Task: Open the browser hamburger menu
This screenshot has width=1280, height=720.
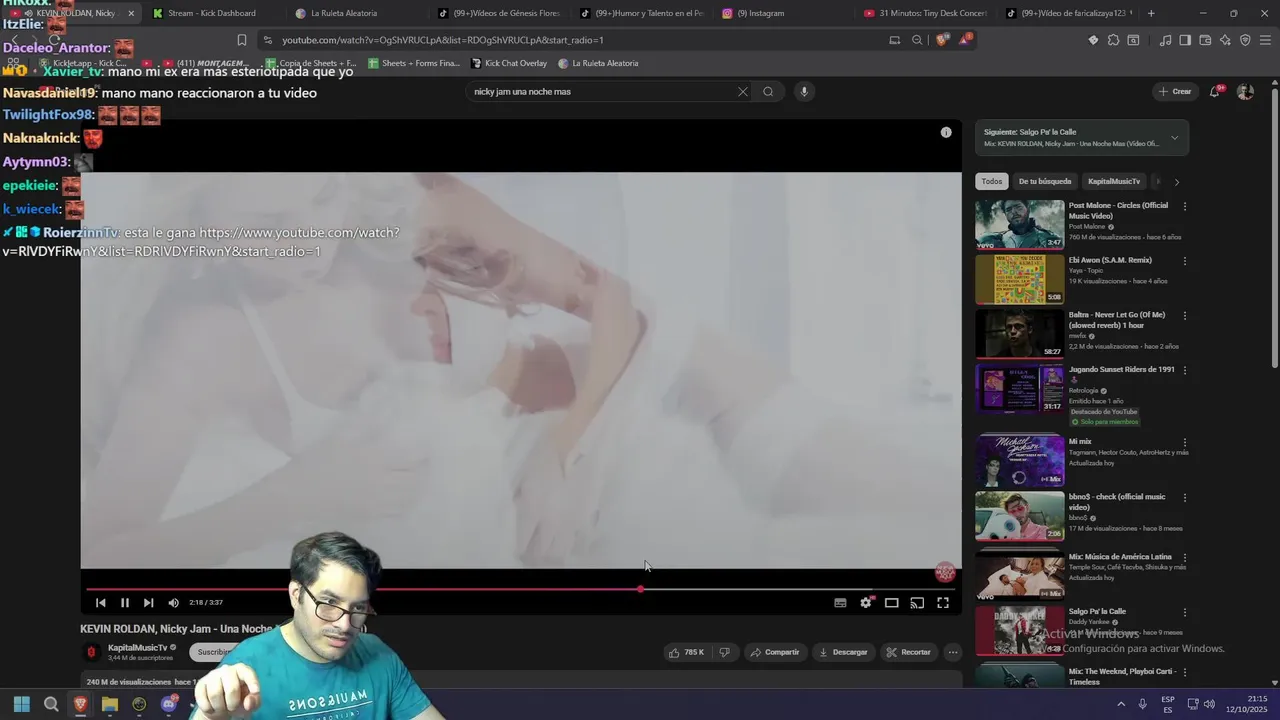Action: [1264, 40]
